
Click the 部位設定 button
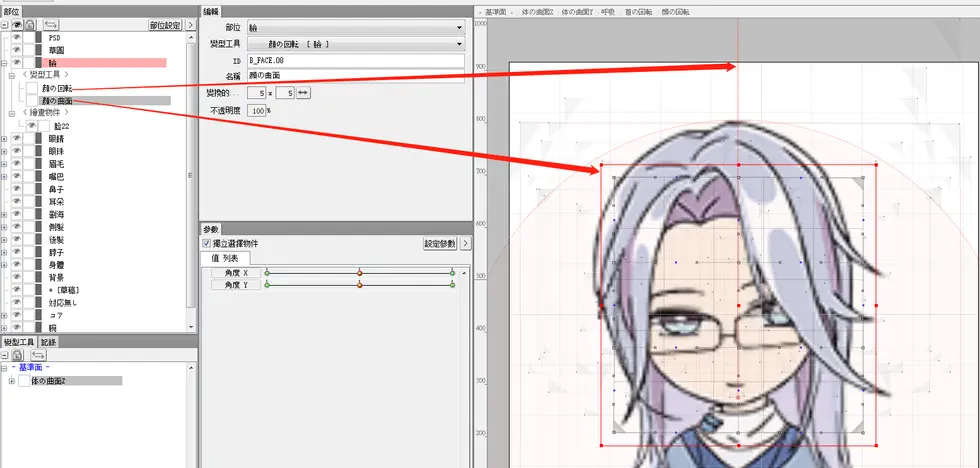(x=165, y=25)
